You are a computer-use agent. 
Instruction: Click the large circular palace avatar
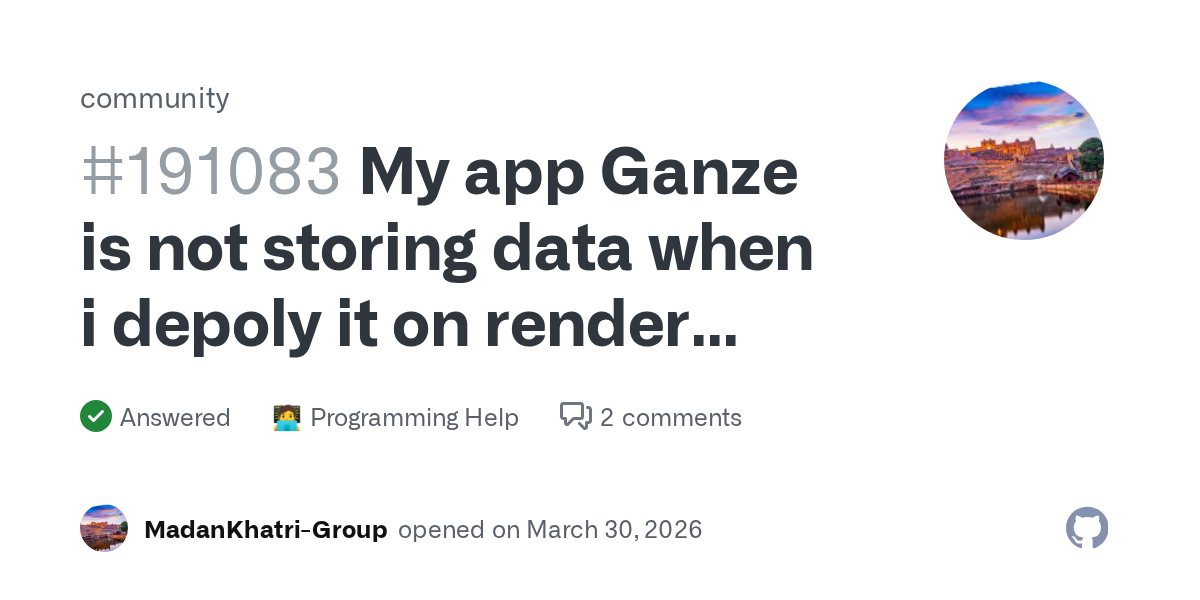[x=1023, y=160]
